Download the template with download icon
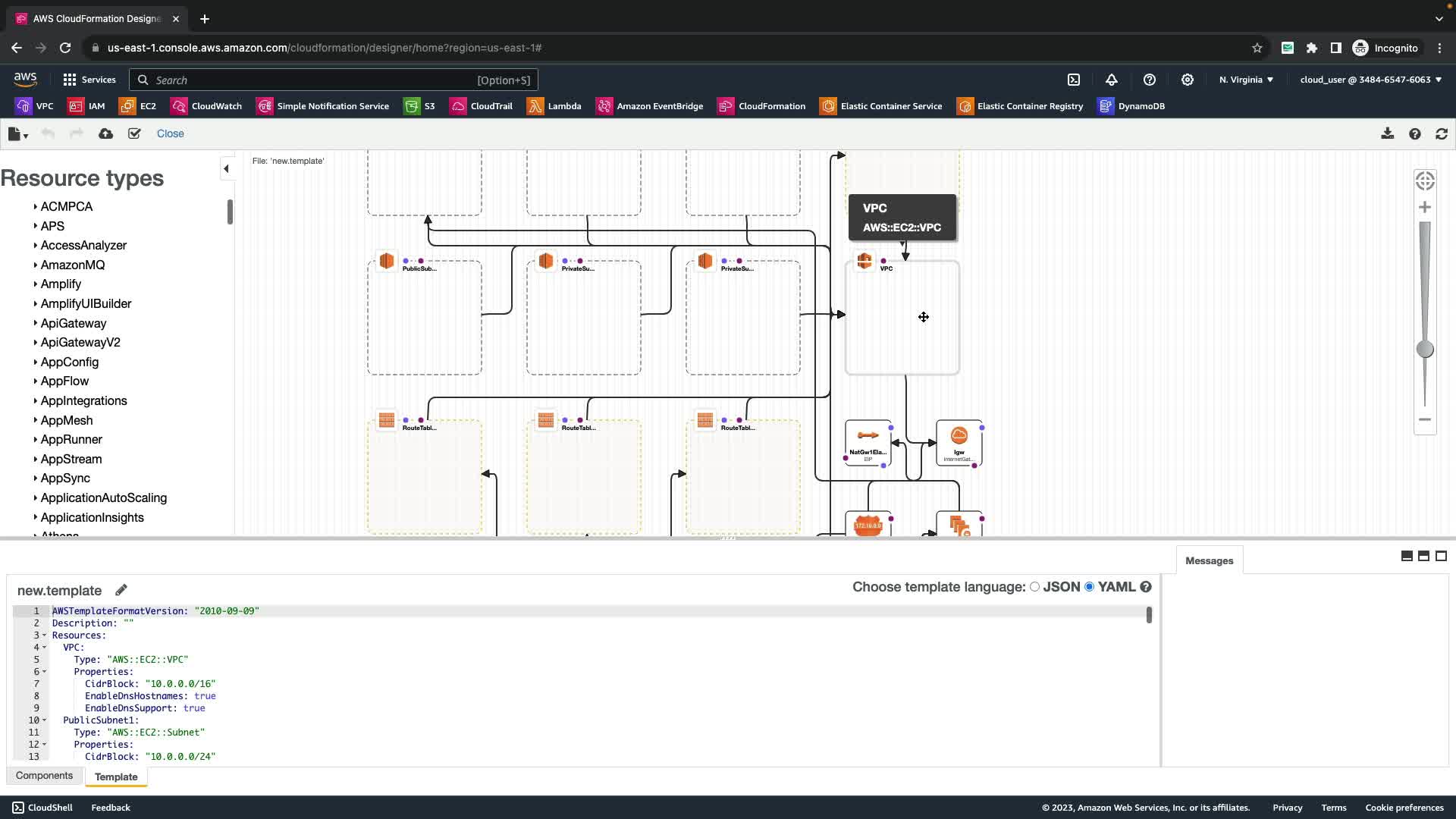1456x819 pixels. click(x=1387, y=133)
